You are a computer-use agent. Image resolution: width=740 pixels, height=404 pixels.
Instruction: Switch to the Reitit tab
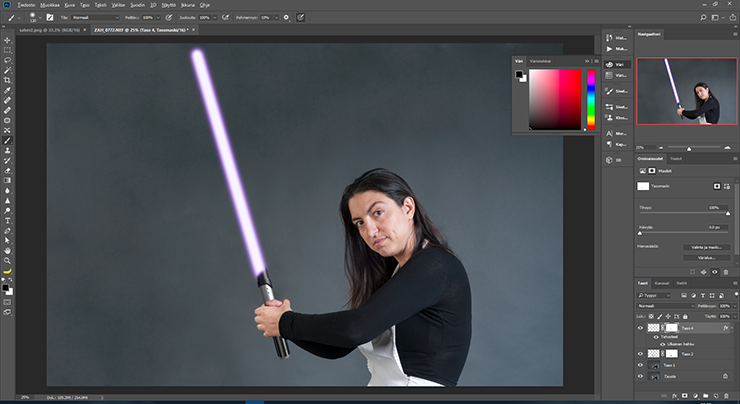click(x=681, y=283)
